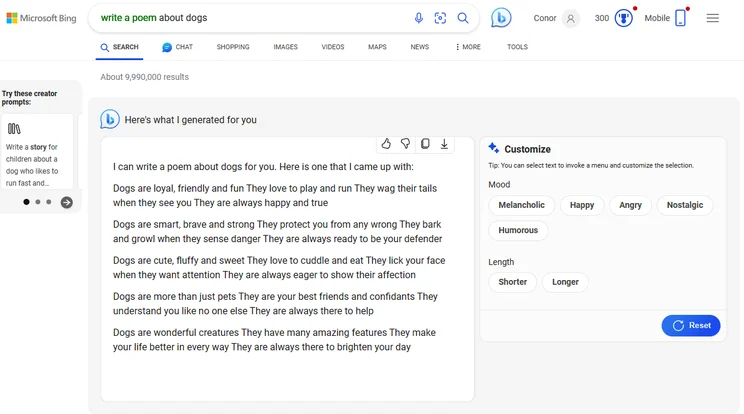Click the Reset button

click(x=691, y=325)
